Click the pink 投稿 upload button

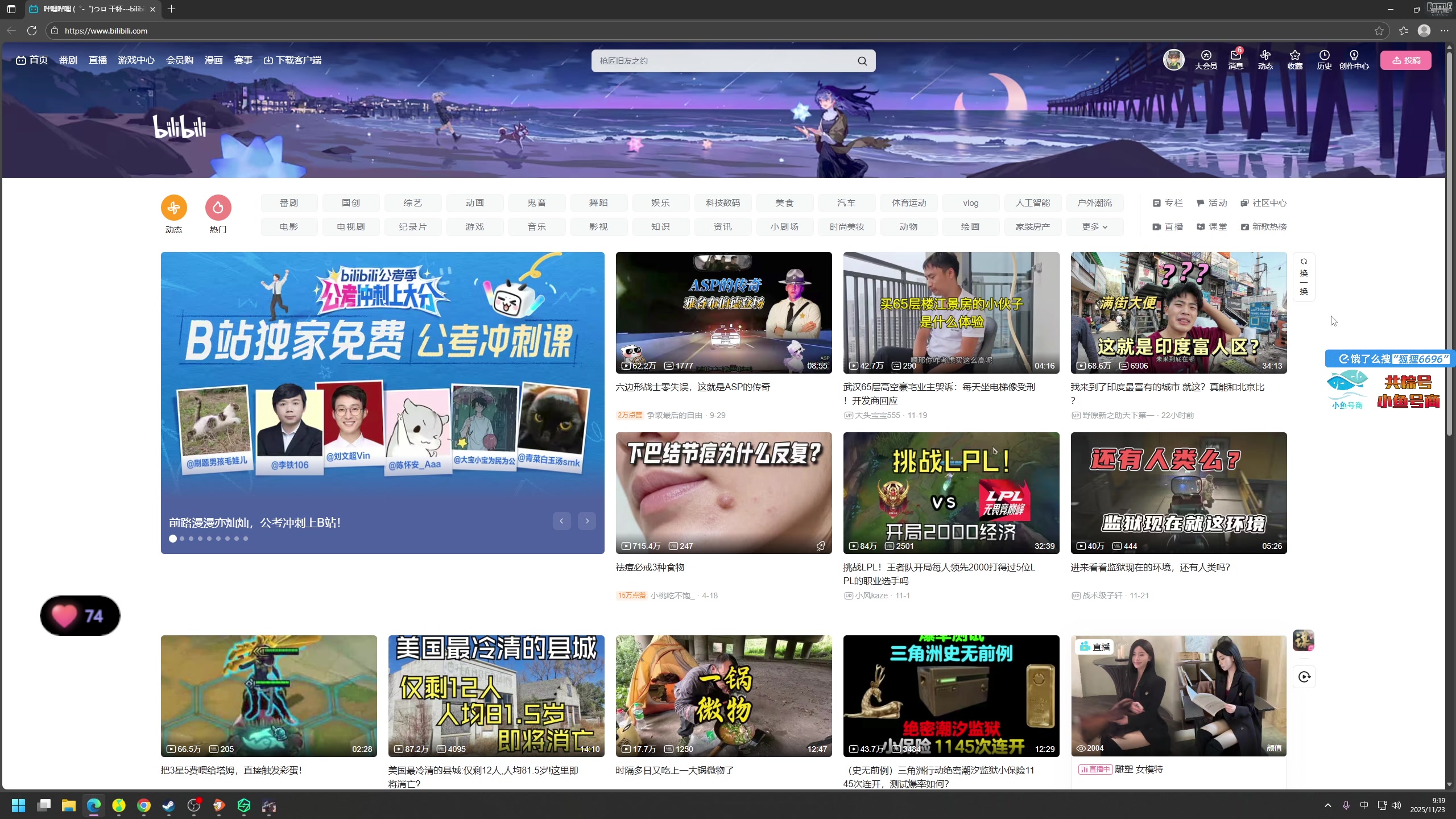(1406, 60)
